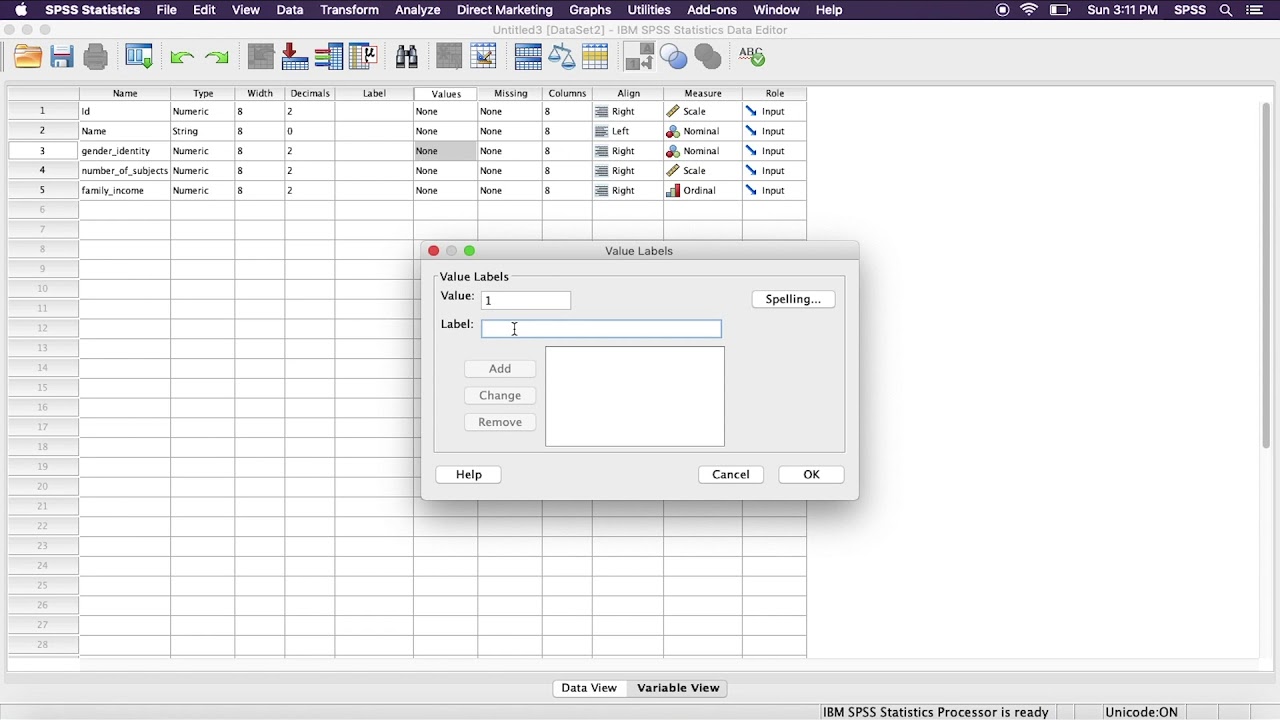
Task: Open the Analyze menu
Action: pyautogui.click(x=418, y=10)
